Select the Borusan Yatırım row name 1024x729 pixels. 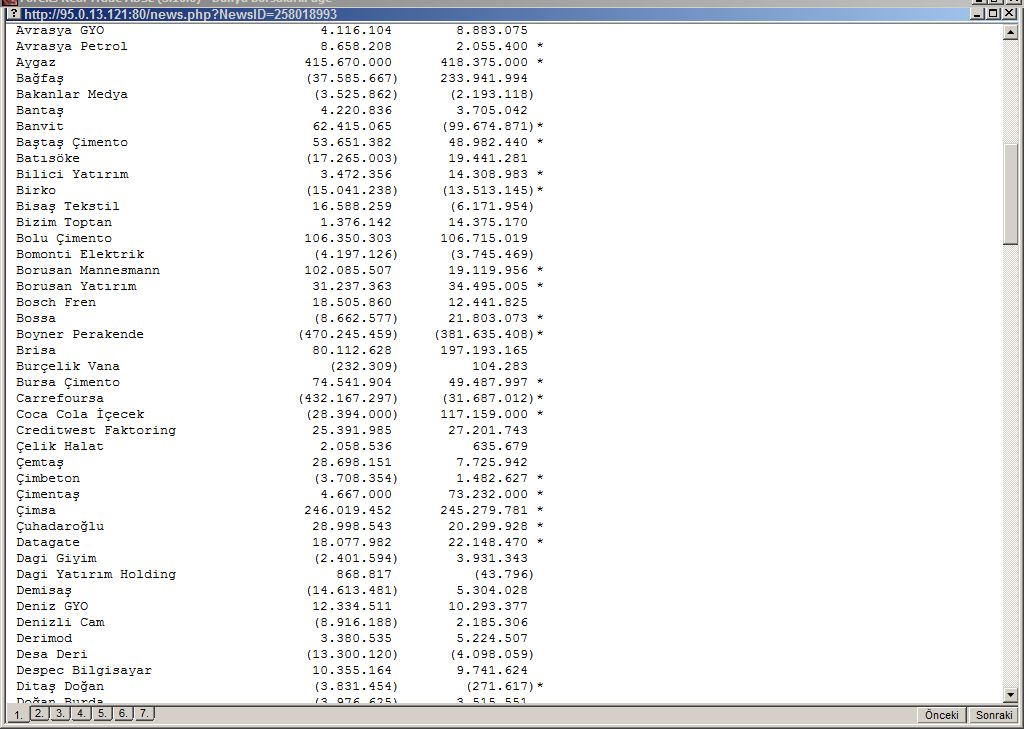coord(76,286)
